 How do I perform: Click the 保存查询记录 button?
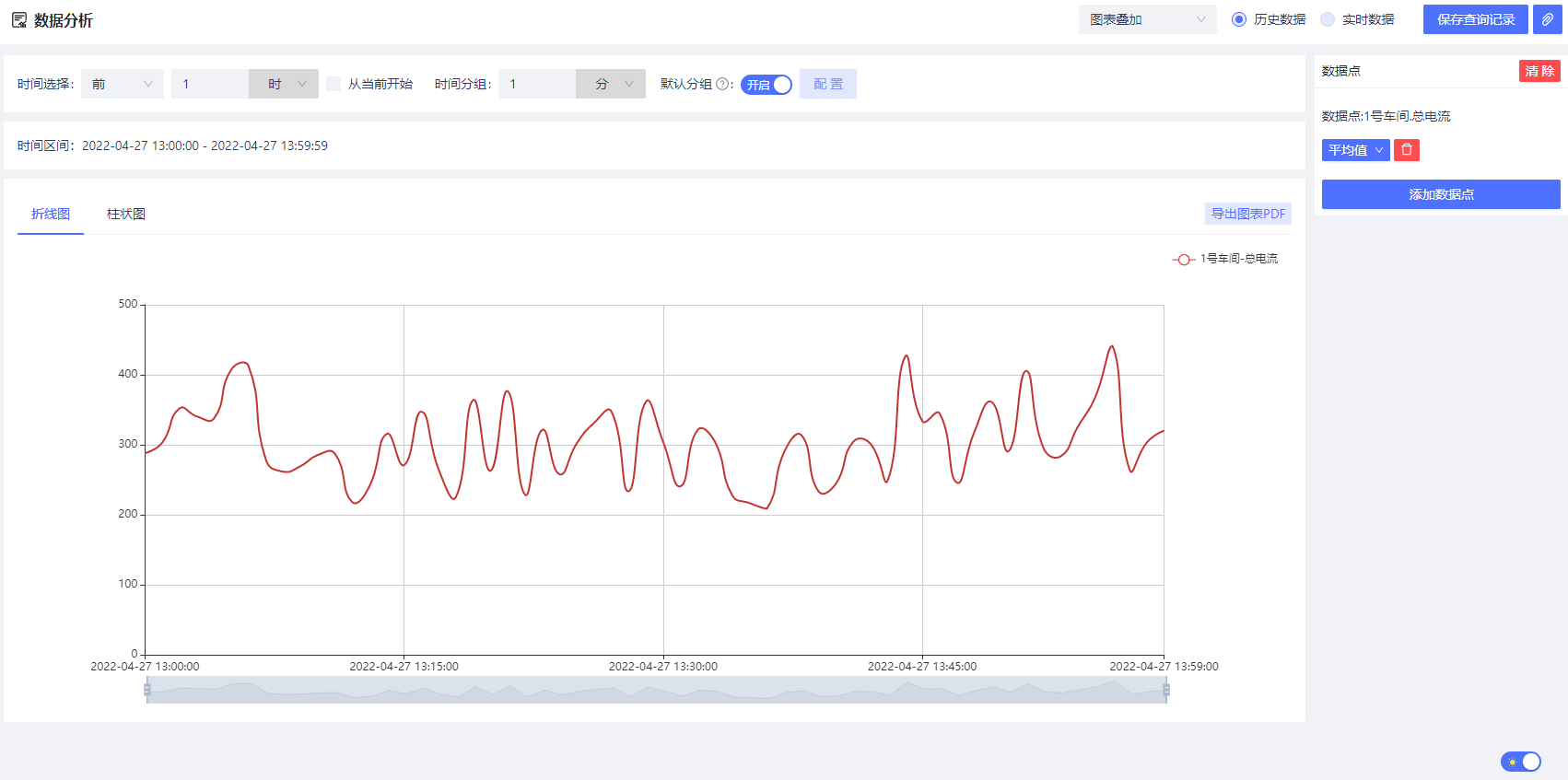point(1476,19)
